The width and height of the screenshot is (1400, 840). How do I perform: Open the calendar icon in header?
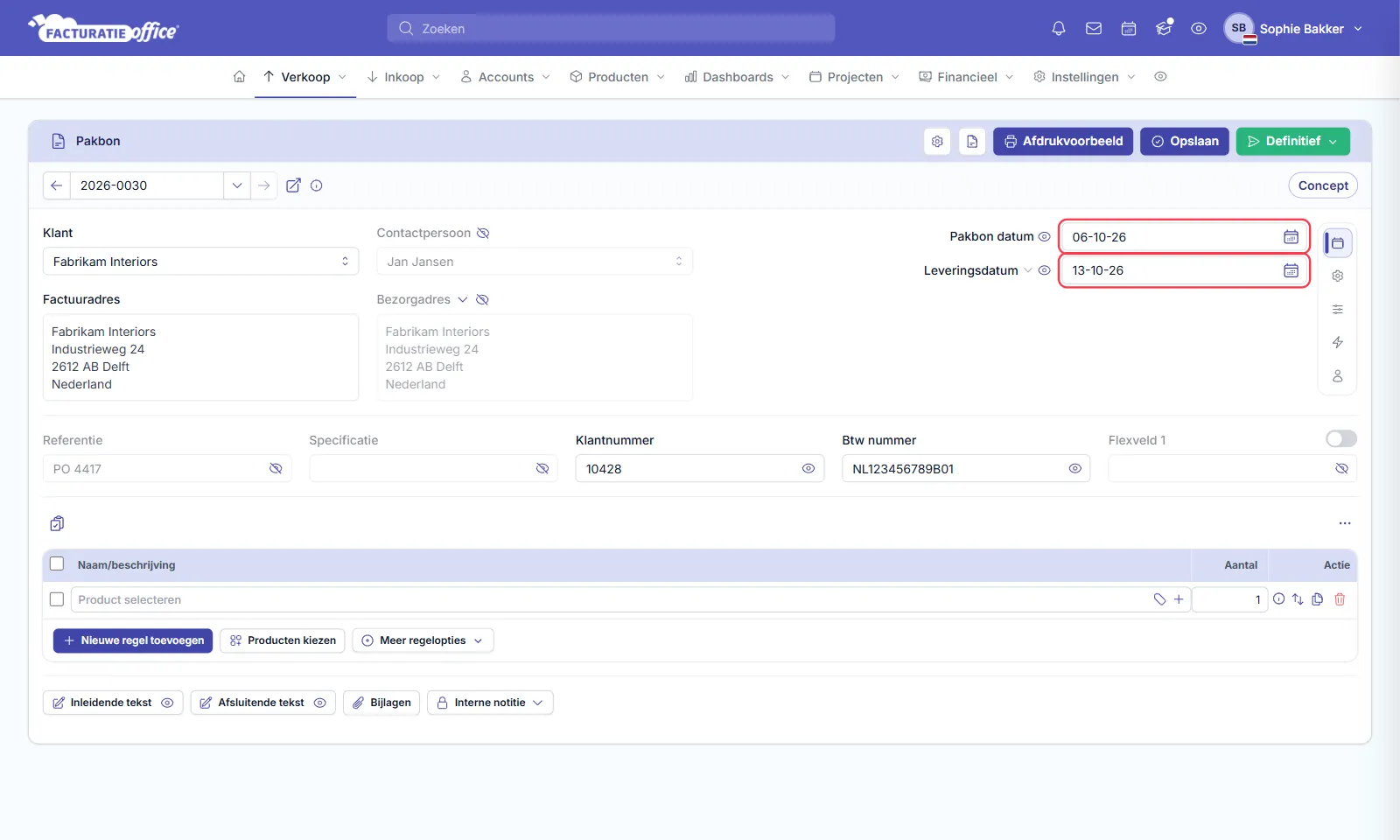1129,29
